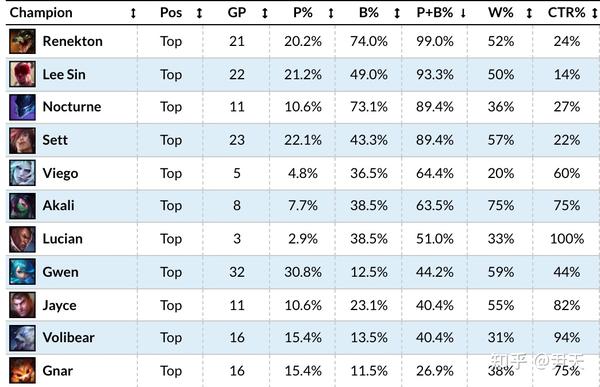Select the Gnar champion portrait

click(x=23, y=371)
